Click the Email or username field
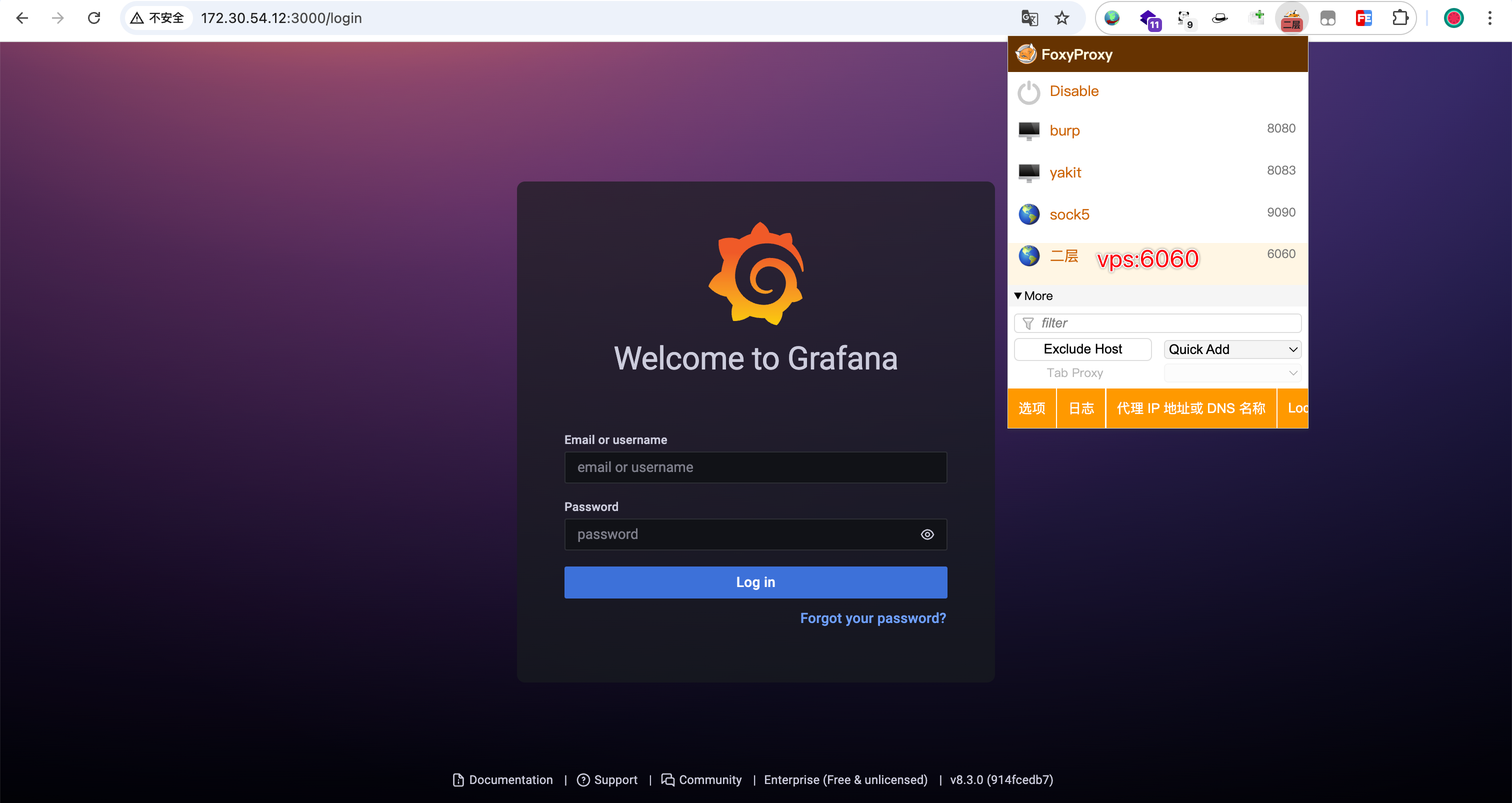The width and height of the screenshot is (1512, 803). click(755, 467)
